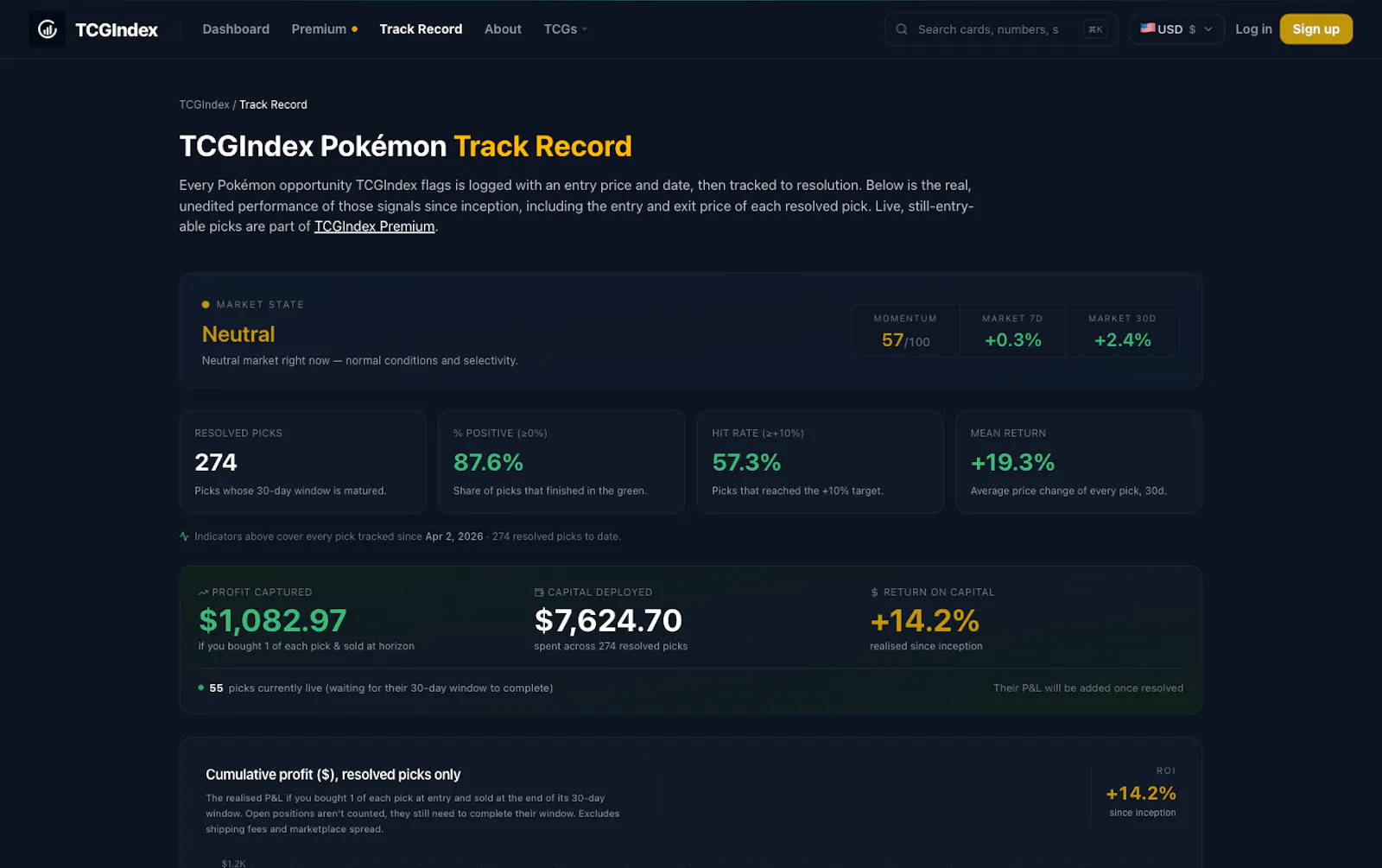Click the +19.3% mean return value
Screen dimensions: 1382x868
click(1012, 463)
